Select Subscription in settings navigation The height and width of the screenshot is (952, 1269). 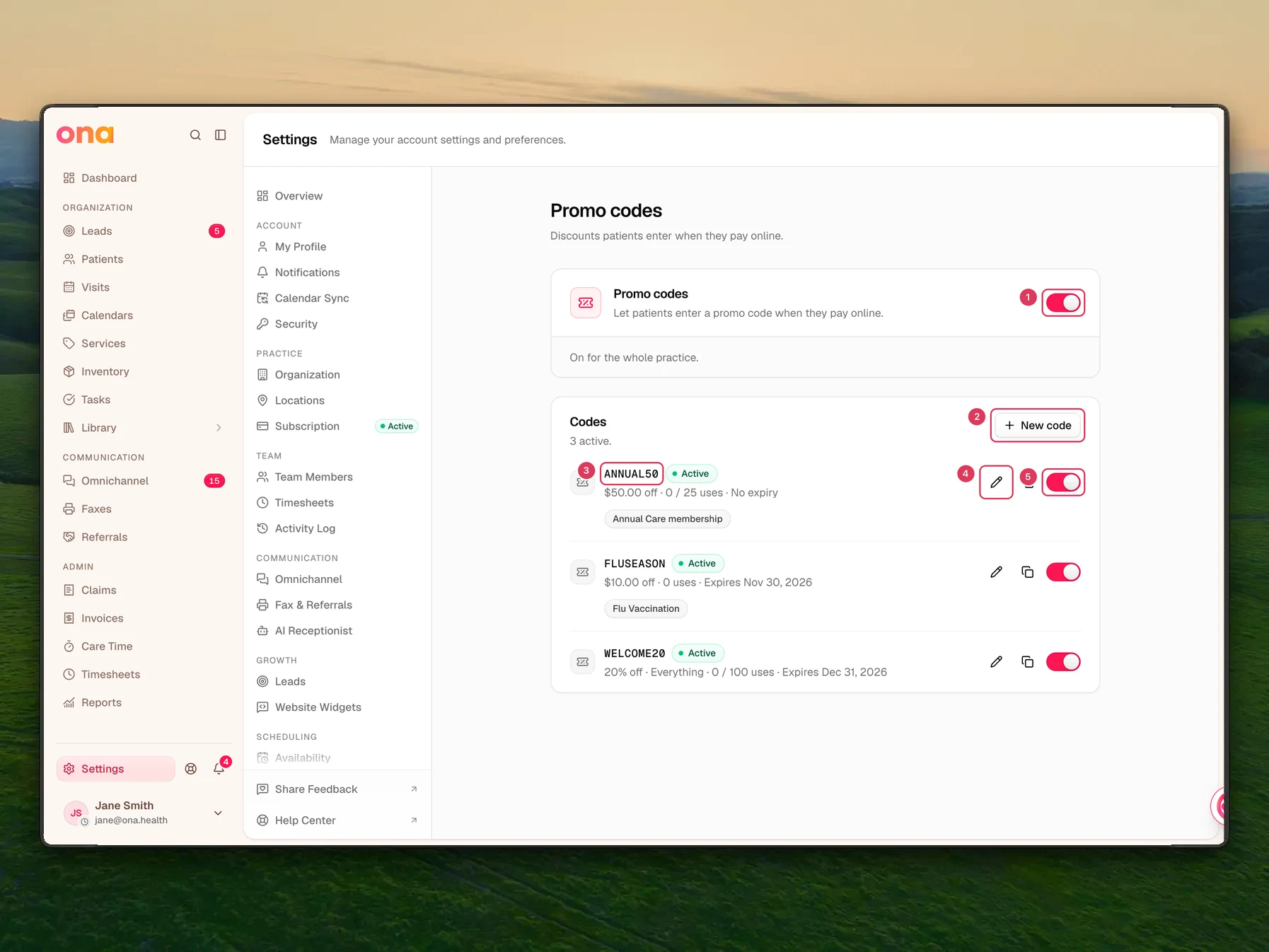click(337, 426)
